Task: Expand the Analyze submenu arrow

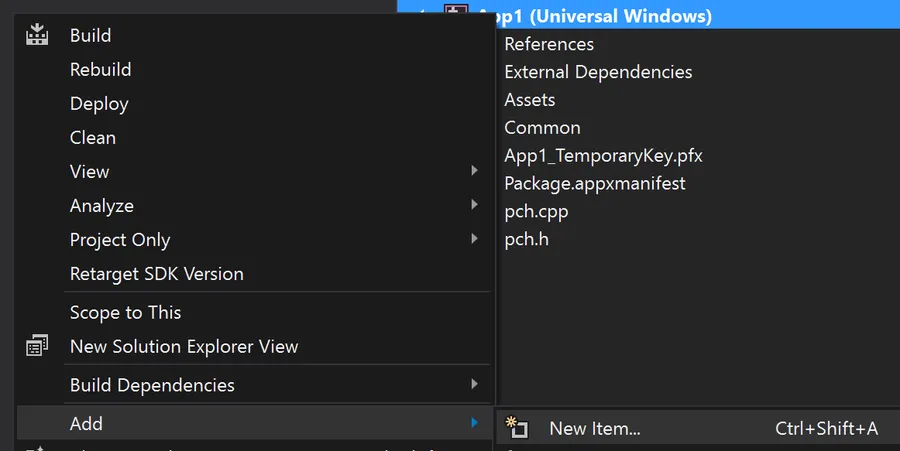Action: tap(474, 205)
